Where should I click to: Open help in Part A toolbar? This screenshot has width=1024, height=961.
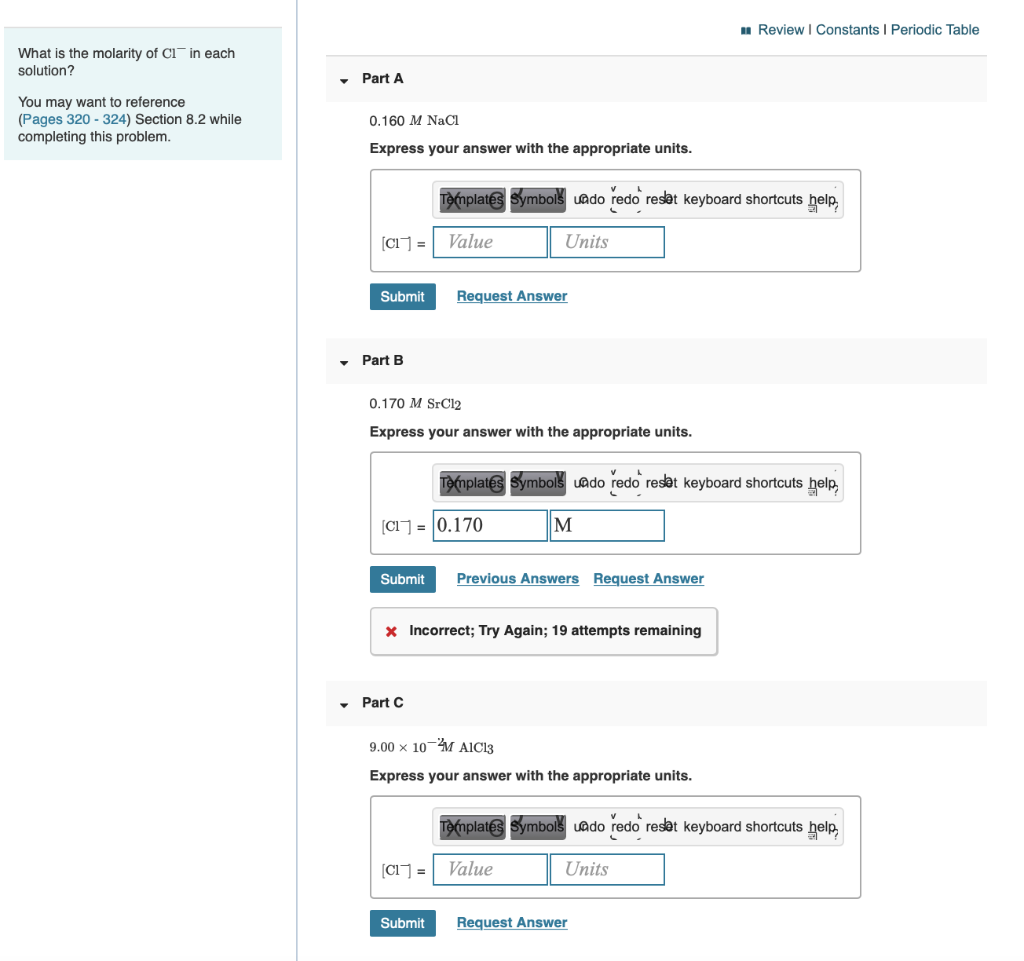coord(822,199)
